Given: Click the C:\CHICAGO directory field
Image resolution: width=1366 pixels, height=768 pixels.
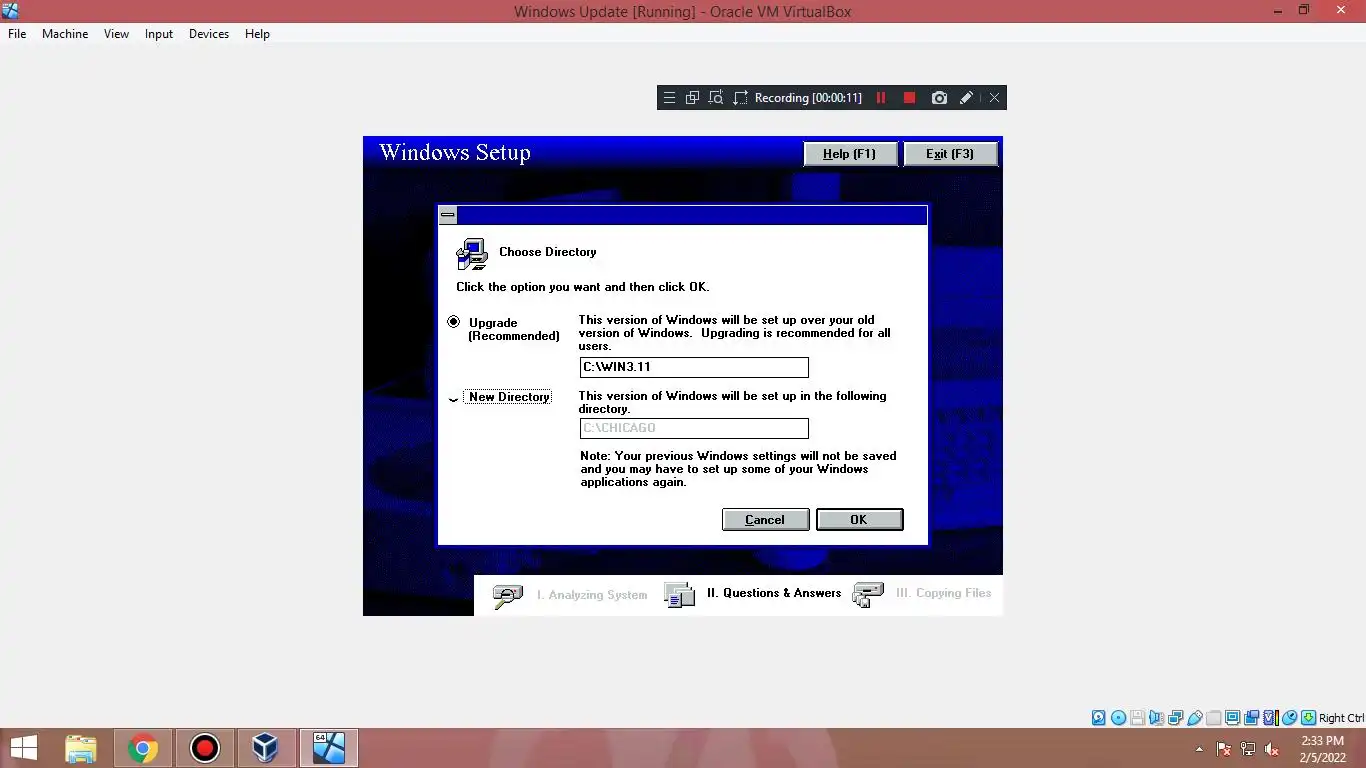Looking at the screenshot, I should [x=694, y=428].
